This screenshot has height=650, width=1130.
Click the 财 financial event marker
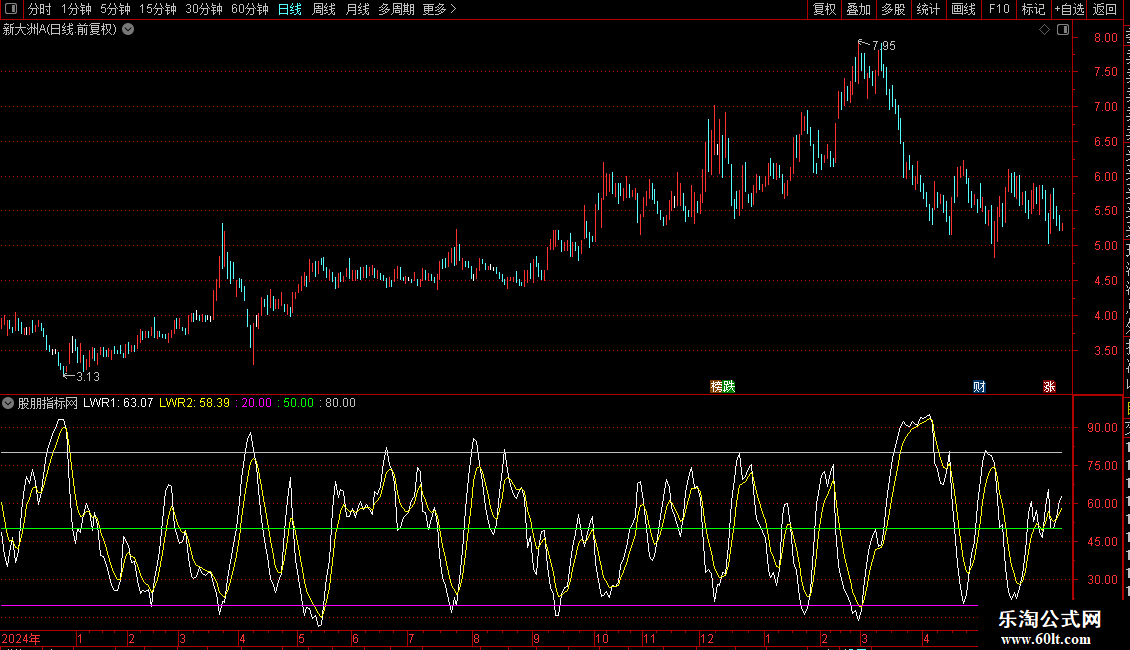point(979,386)
